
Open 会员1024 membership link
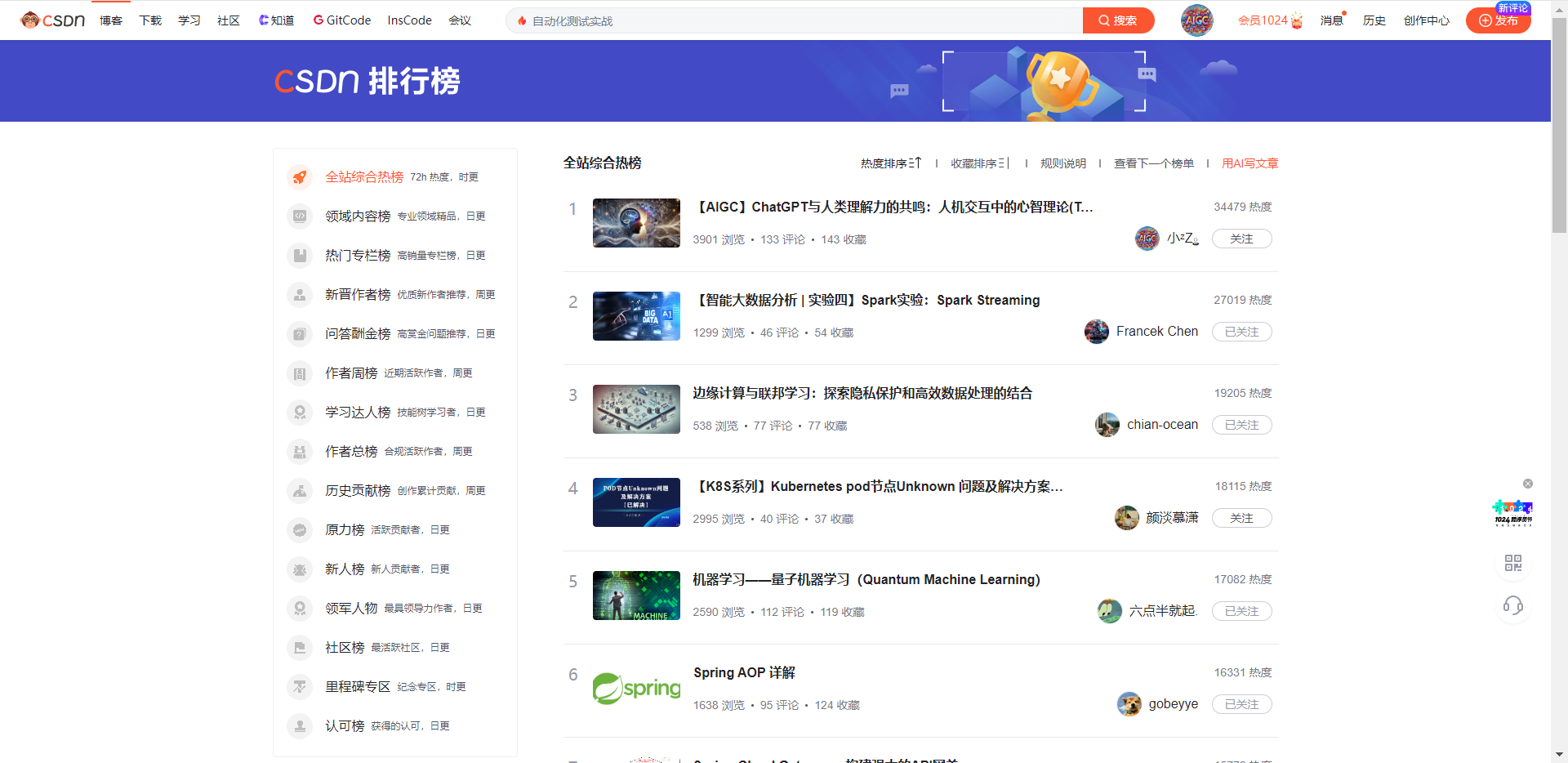[x=1270, y=20]
